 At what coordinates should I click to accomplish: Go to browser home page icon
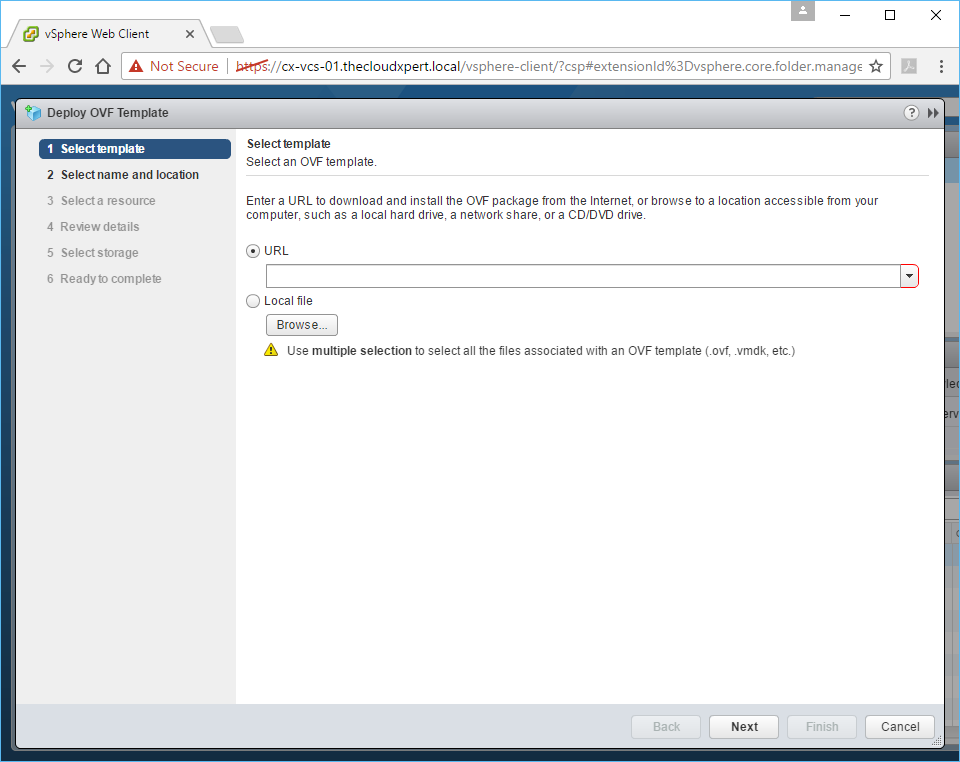coord(103,66)
